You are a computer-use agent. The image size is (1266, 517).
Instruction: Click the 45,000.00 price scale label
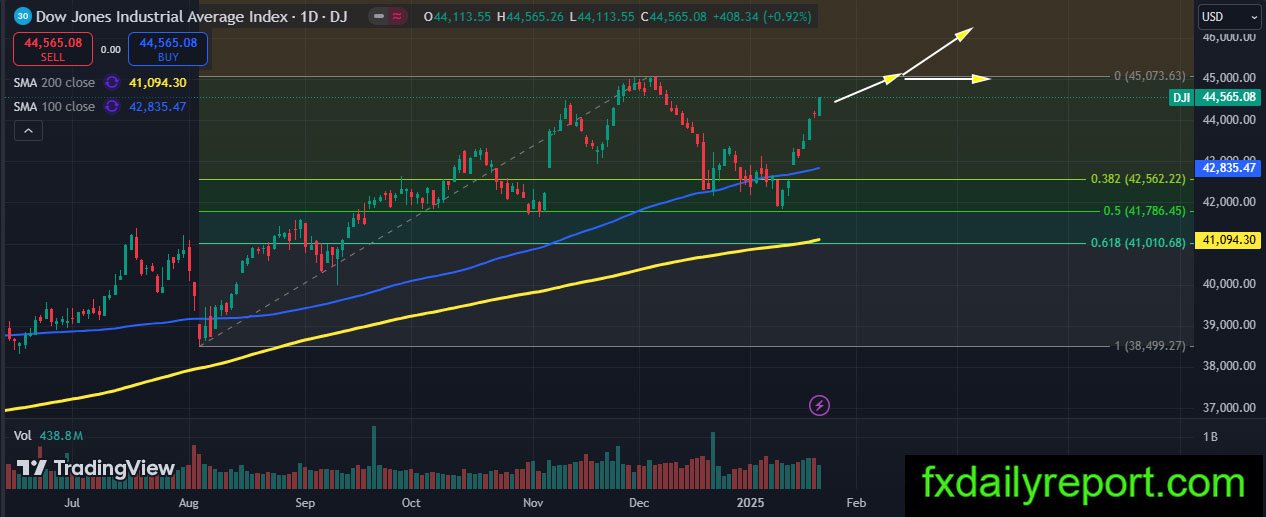(1229, 78)
